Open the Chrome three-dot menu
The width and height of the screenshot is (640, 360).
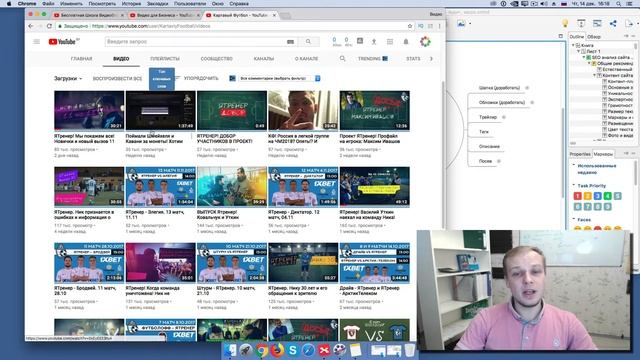coord(440,26)
